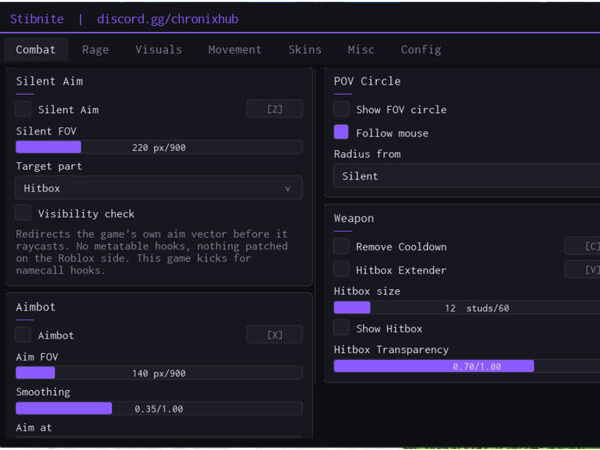Go to the Movement tab
The image size is (600, 450).
[235, 50]
